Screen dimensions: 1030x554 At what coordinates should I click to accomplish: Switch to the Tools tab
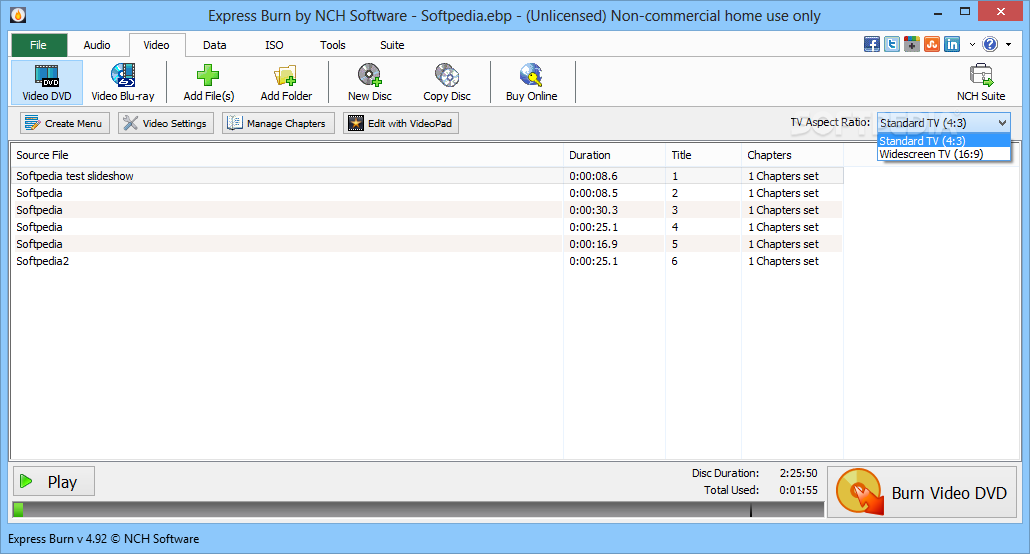332,45
